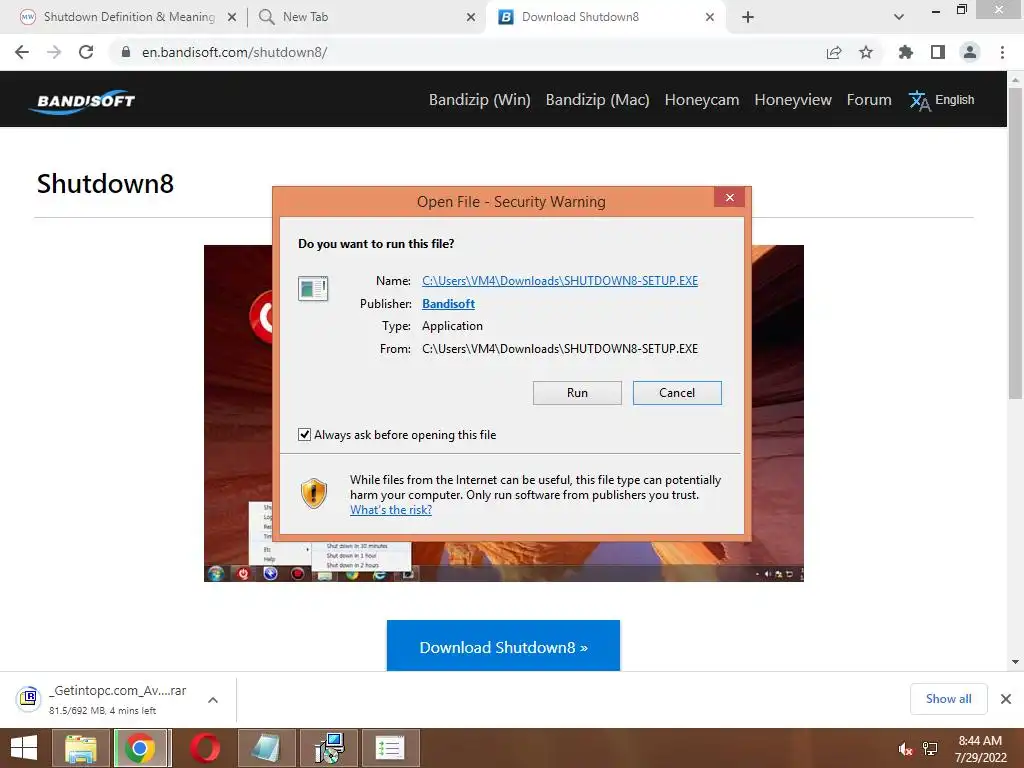Click Cancel in the security warning
The image size is (1024, 768).
point(677,392)
